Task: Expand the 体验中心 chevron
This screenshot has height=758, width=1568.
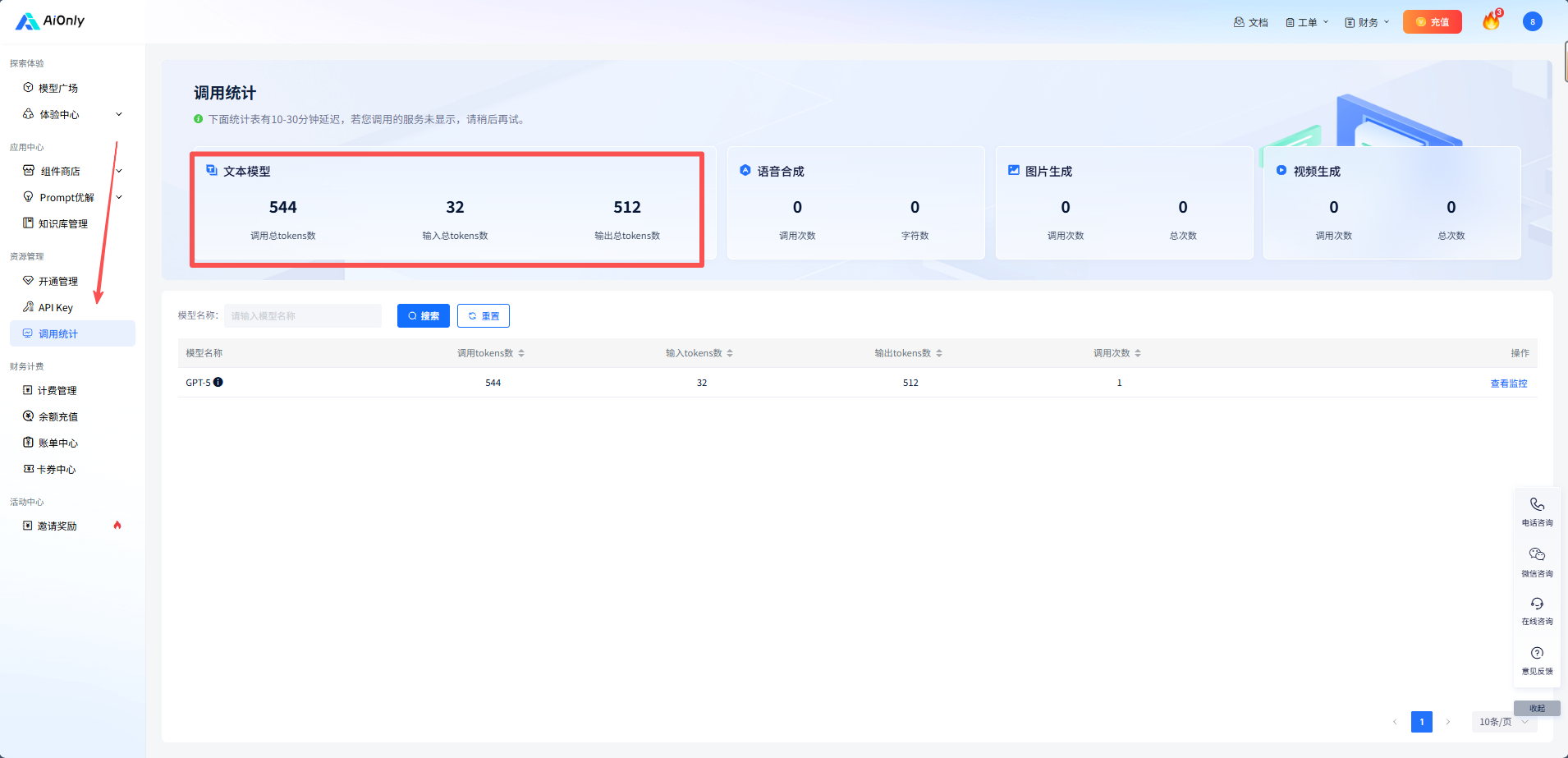Action: (x=119, y=114)
